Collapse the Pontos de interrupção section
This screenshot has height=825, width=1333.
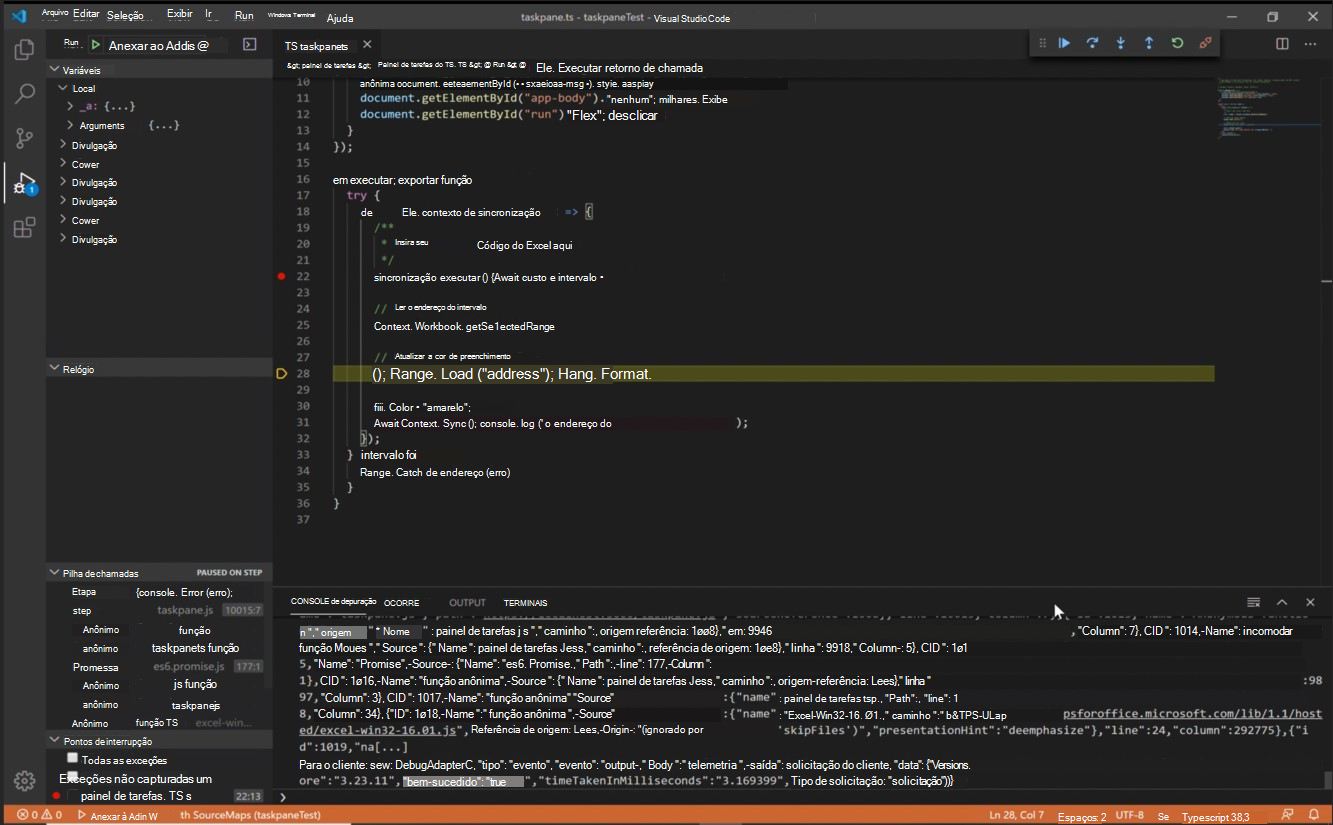pyautogui.click(x=55, y=741)
